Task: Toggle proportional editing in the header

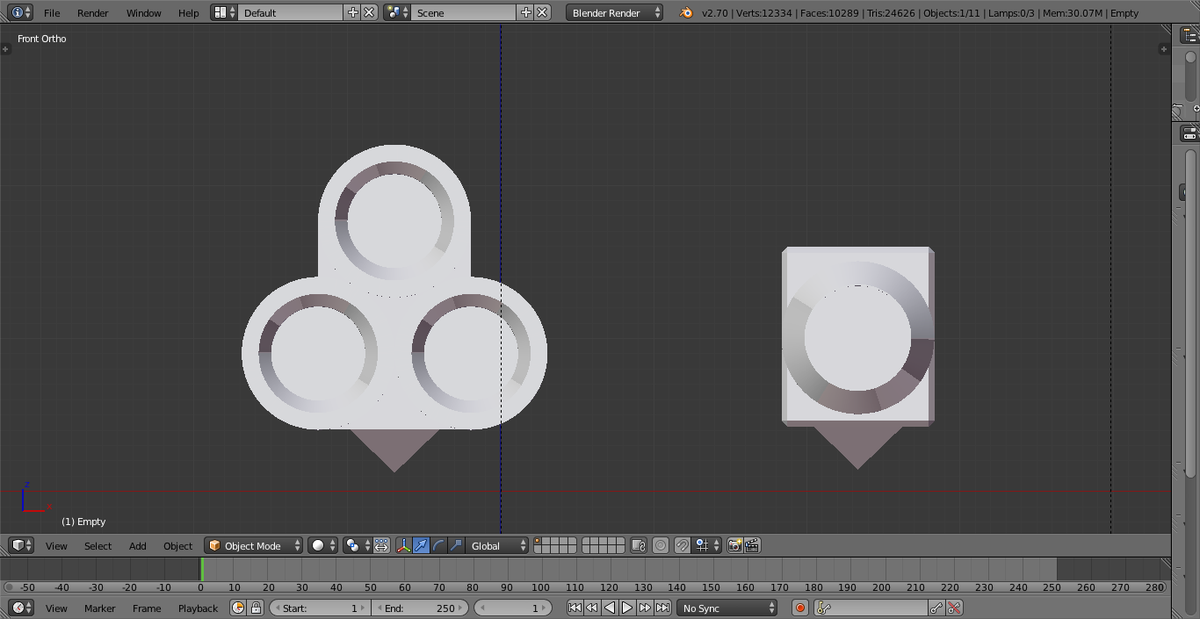Action: point(661,546)
